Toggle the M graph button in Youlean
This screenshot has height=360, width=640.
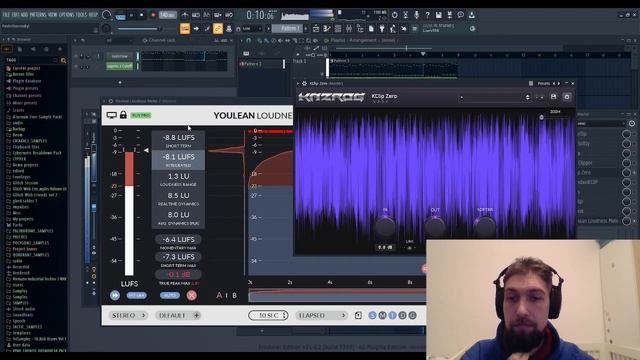[x=382, y=316]
